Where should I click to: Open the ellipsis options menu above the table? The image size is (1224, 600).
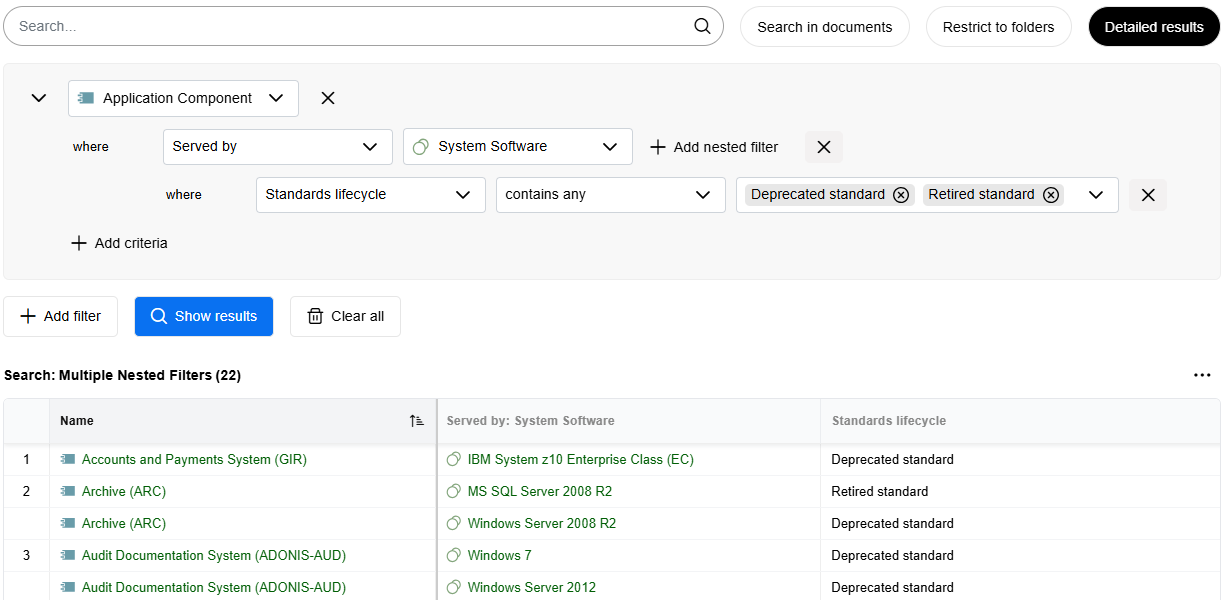coord(1202,375)
